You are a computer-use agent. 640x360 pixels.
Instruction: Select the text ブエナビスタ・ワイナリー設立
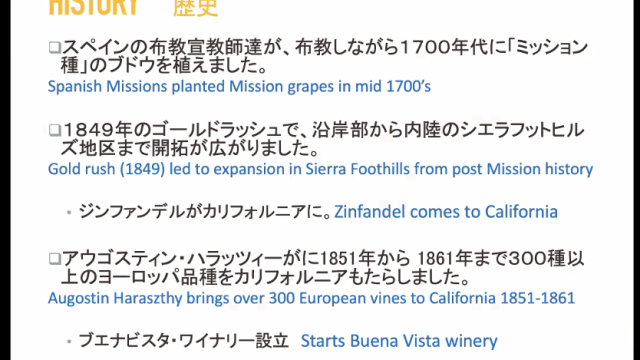pos(184,340)
